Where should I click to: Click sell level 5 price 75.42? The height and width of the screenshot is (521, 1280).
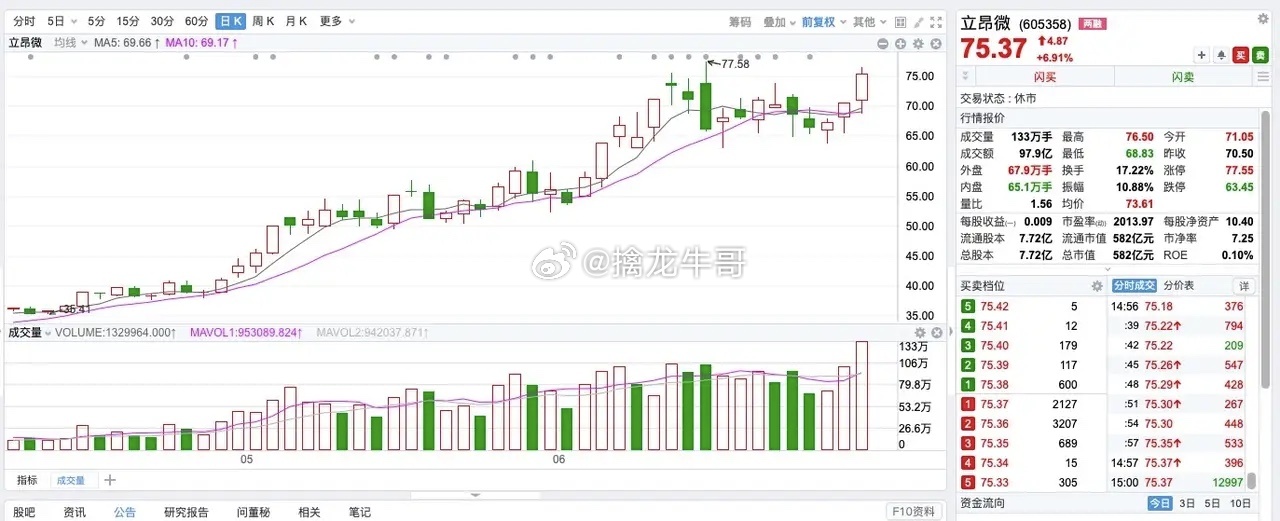click(x=995, y=307)
